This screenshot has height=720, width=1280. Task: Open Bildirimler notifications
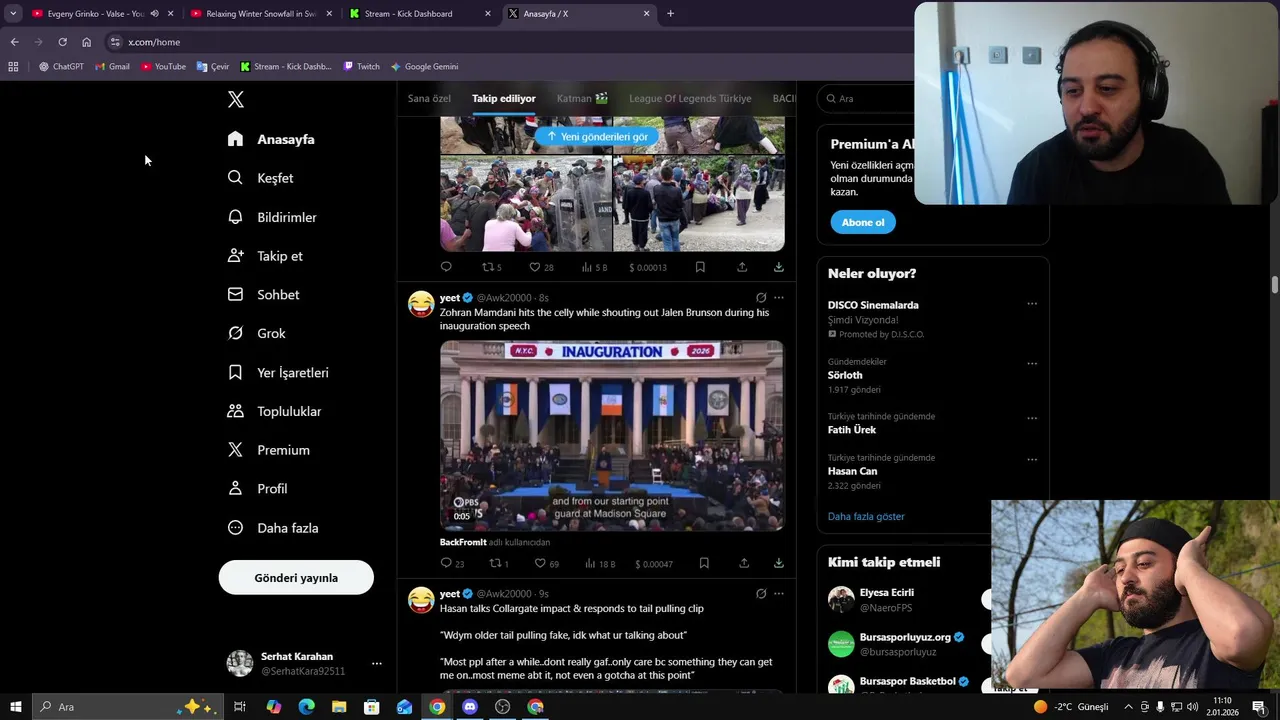pyautogui.click(x=272, y=217)
